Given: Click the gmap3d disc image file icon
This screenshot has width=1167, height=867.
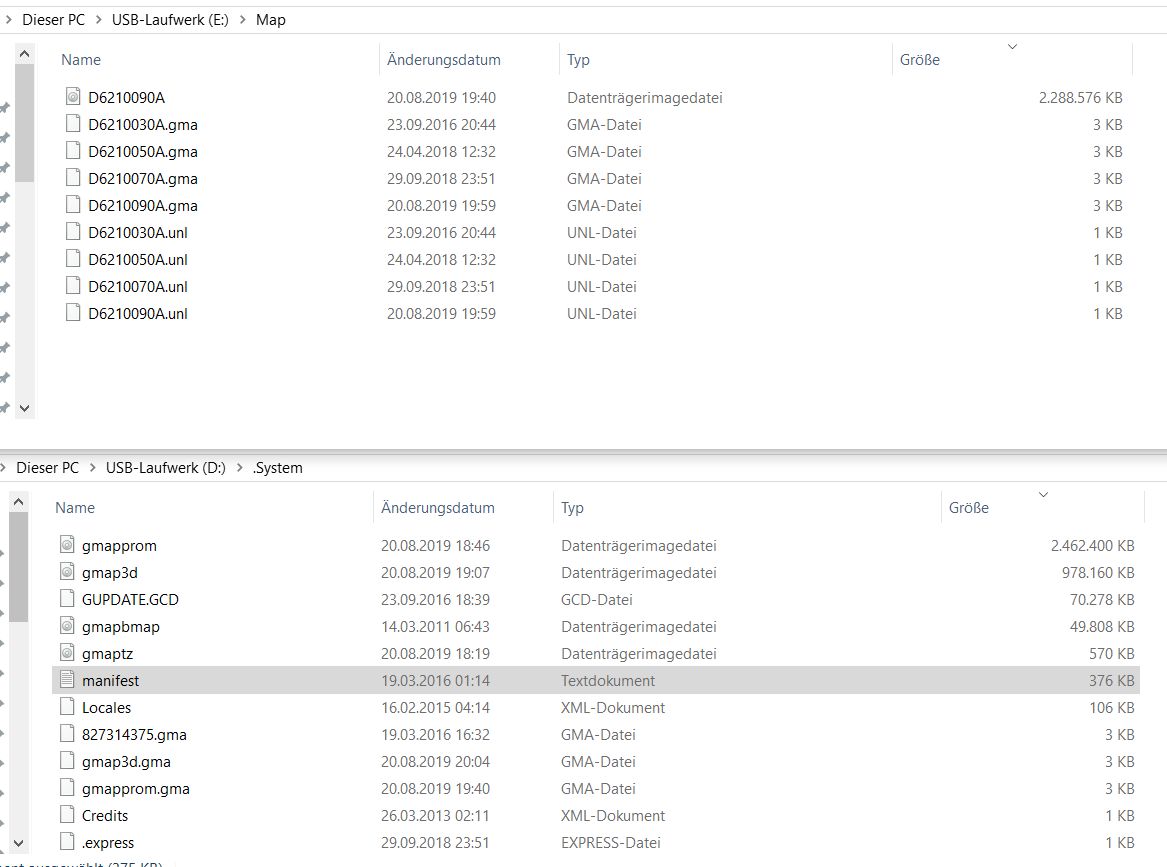Looking at the screenshot, I should [x=67, y=572].
